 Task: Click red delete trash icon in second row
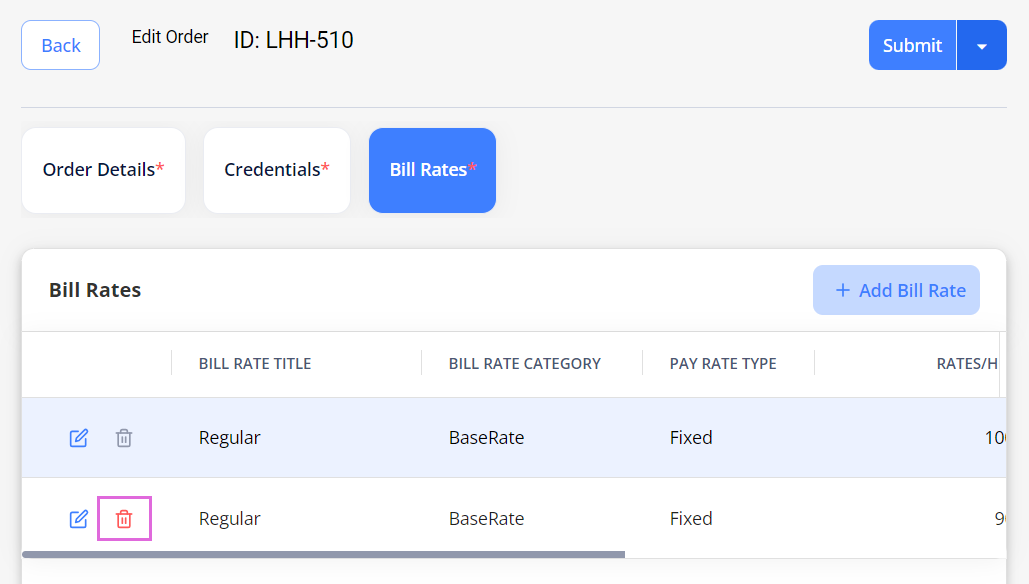point(124,519)
